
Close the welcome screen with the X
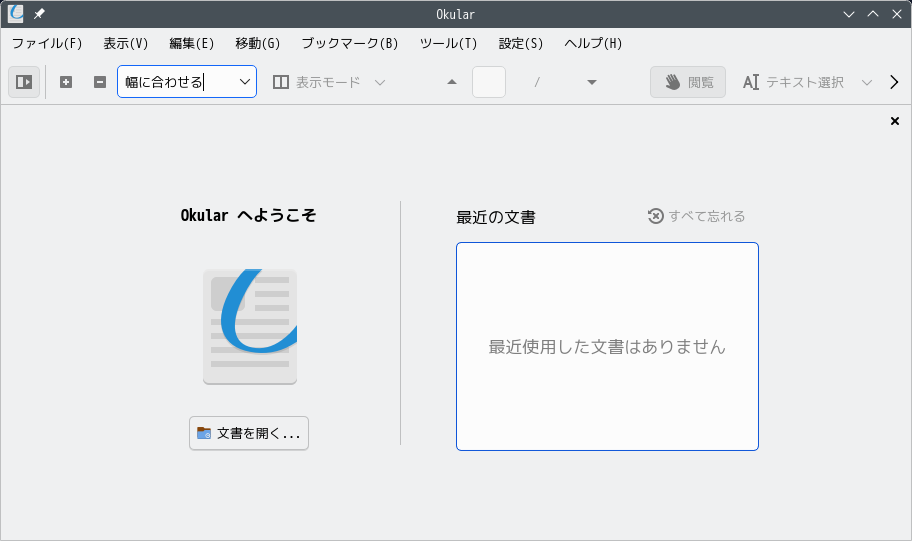click(x=895, y=121)
